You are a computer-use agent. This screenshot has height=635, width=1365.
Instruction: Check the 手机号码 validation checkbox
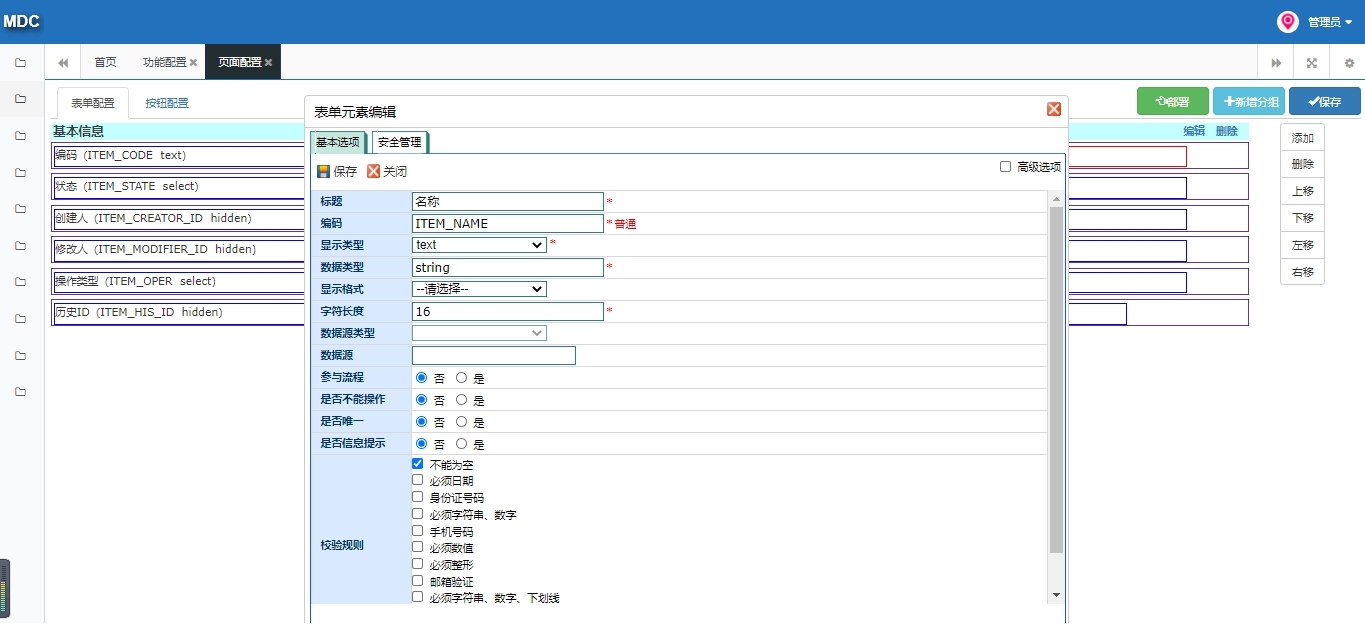pyautogui.click(x=418, y=531)
